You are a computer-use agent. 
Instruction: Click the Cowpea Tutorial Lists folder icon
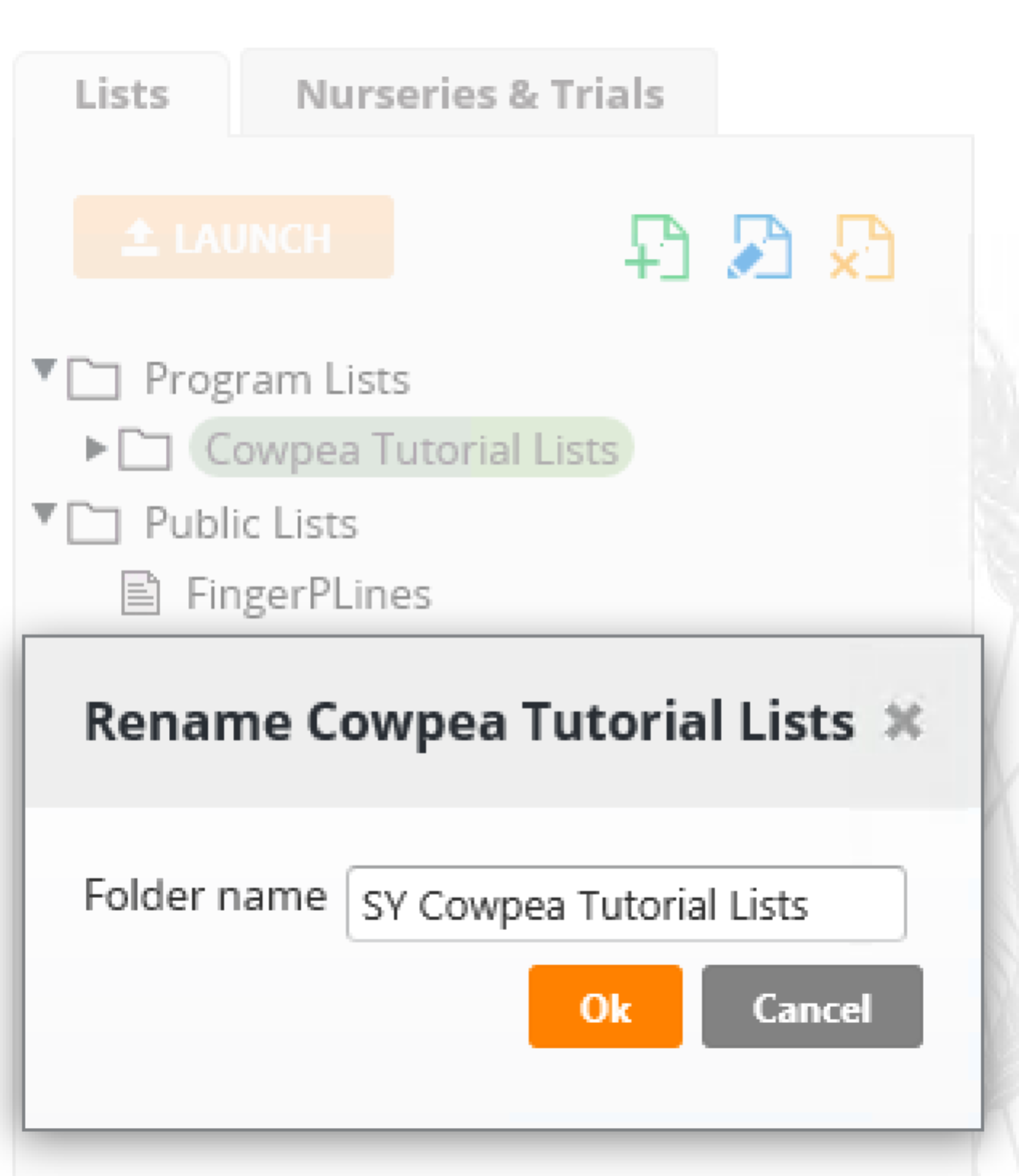(x=145, y=449)
